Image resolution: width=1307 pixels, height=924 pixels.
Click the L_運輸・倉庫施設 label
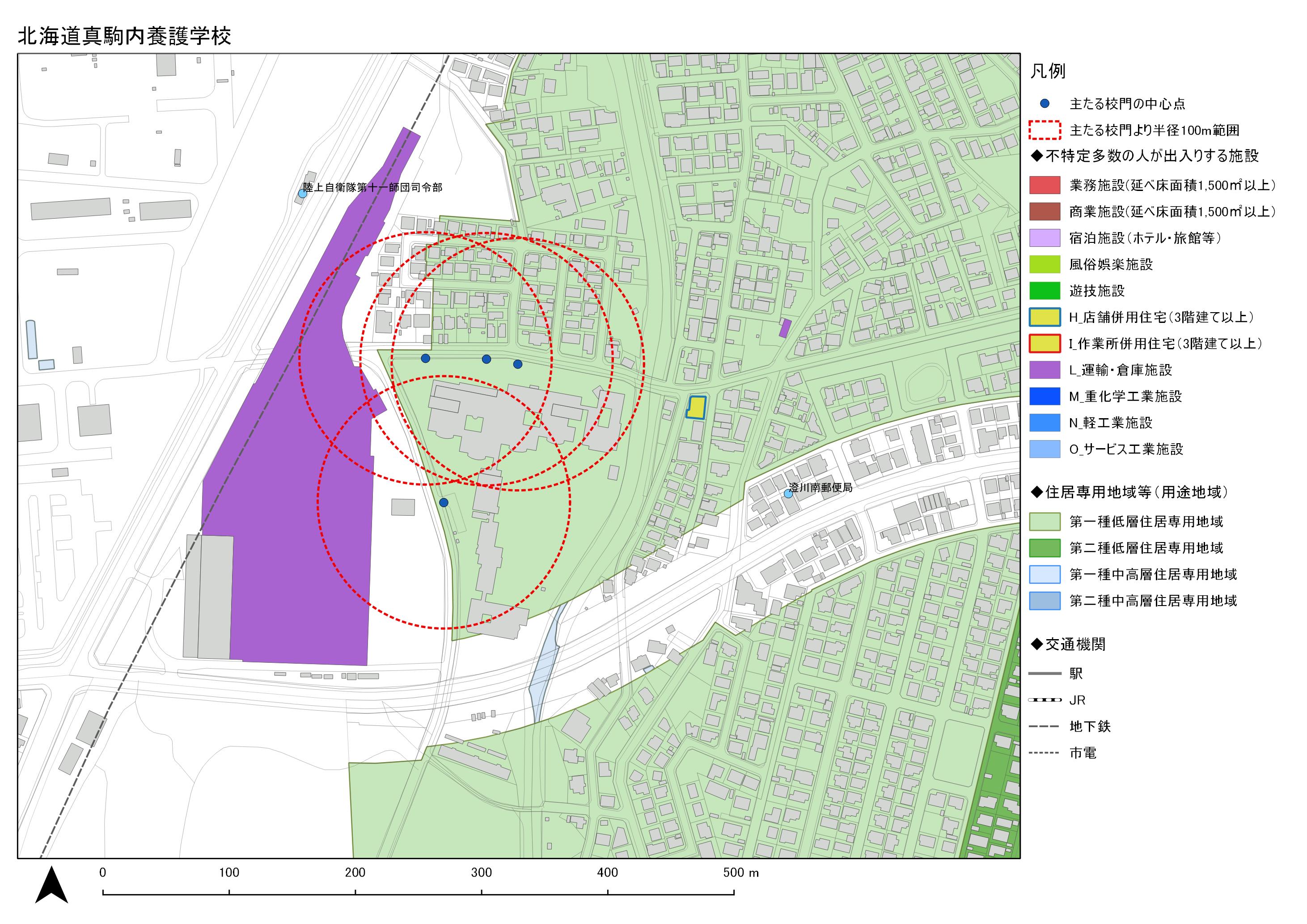click(1121, 370)
